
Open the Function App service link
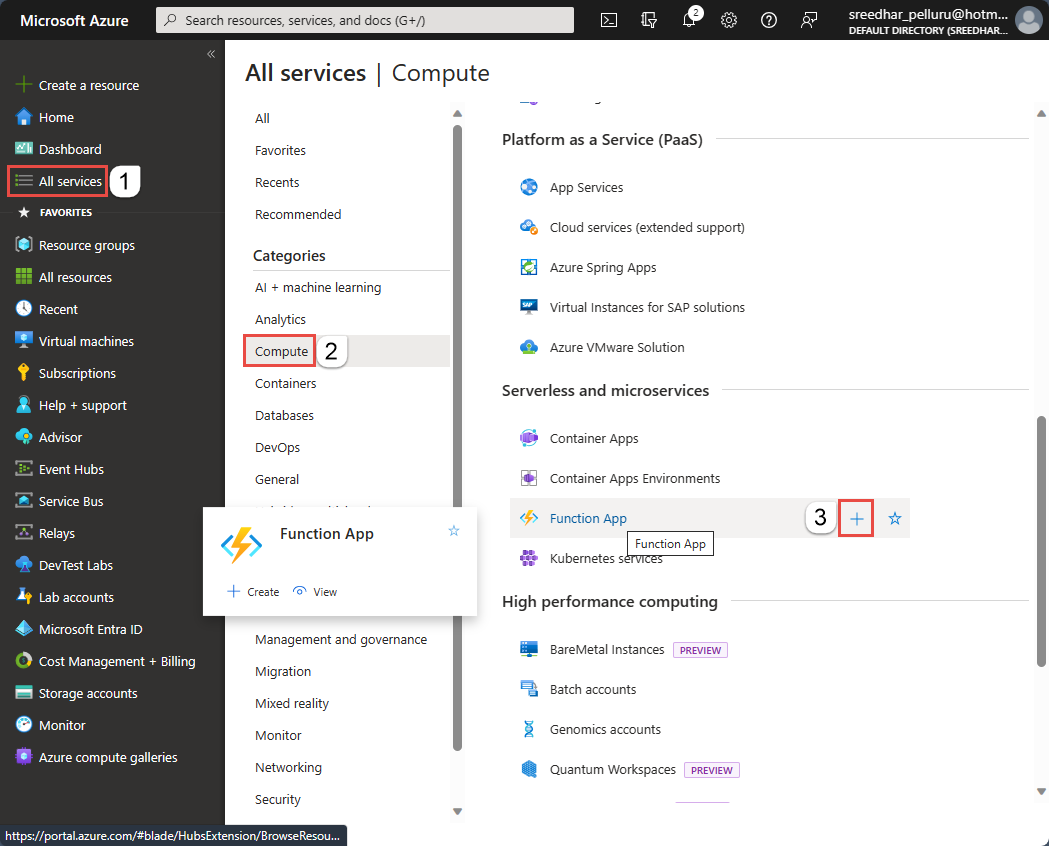[588, 518]
